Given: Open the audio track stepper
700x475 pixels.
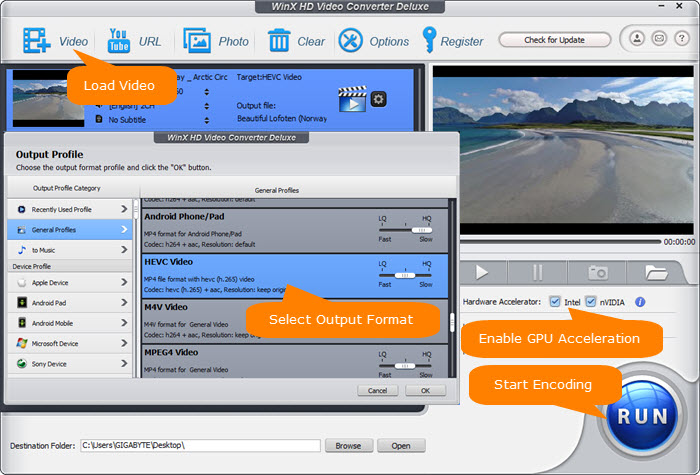Looking at the screenshot, I should (206, 106).
